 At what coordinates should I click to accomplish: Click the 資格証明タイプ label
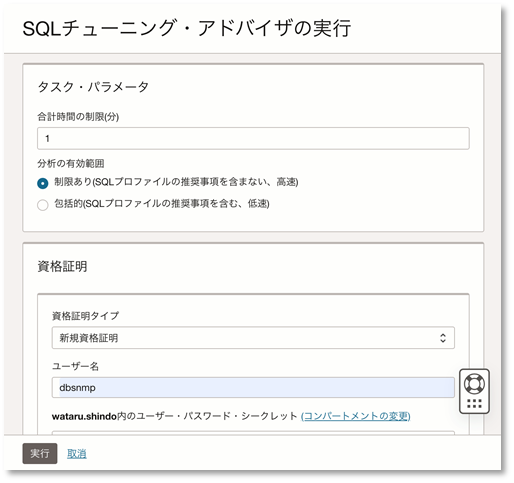pos(85,316)
